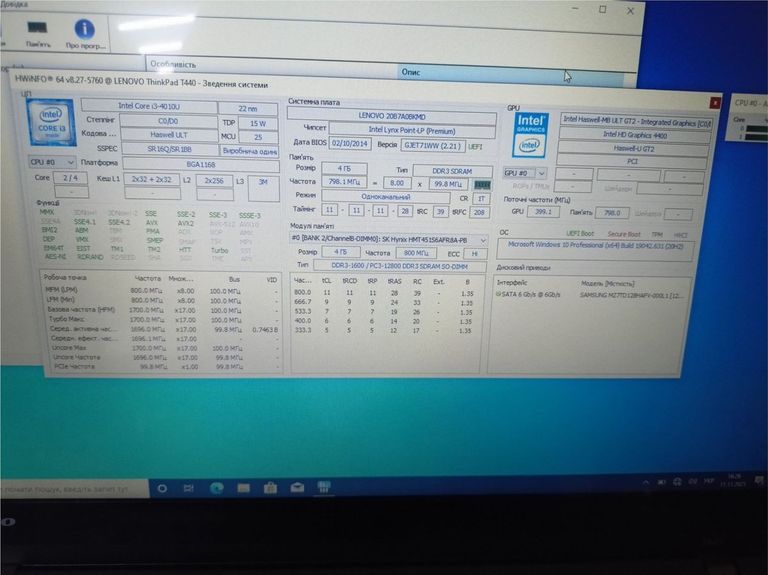The height and width of the screenshot is (575, 768).
Task: Open Microsoft Store taskbar icon
Action: [x=270, y=488]
